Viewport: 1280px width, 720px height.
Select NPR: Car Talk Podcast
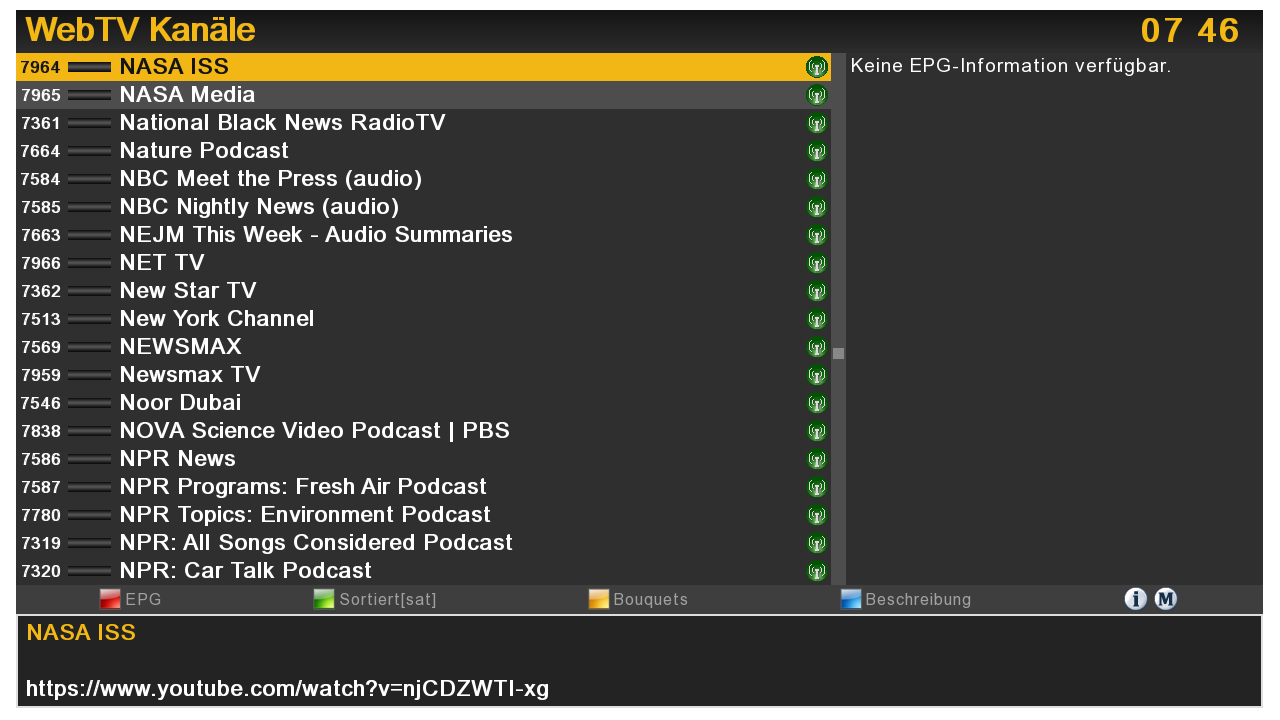(x=245, y=571)
